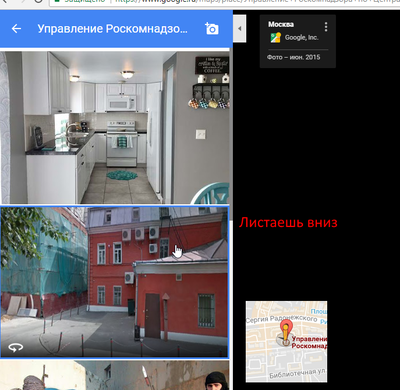This screenshot has height=390, width=400.
Task: Click the Фото – июн. 2015 label
Action: point(293,57)
